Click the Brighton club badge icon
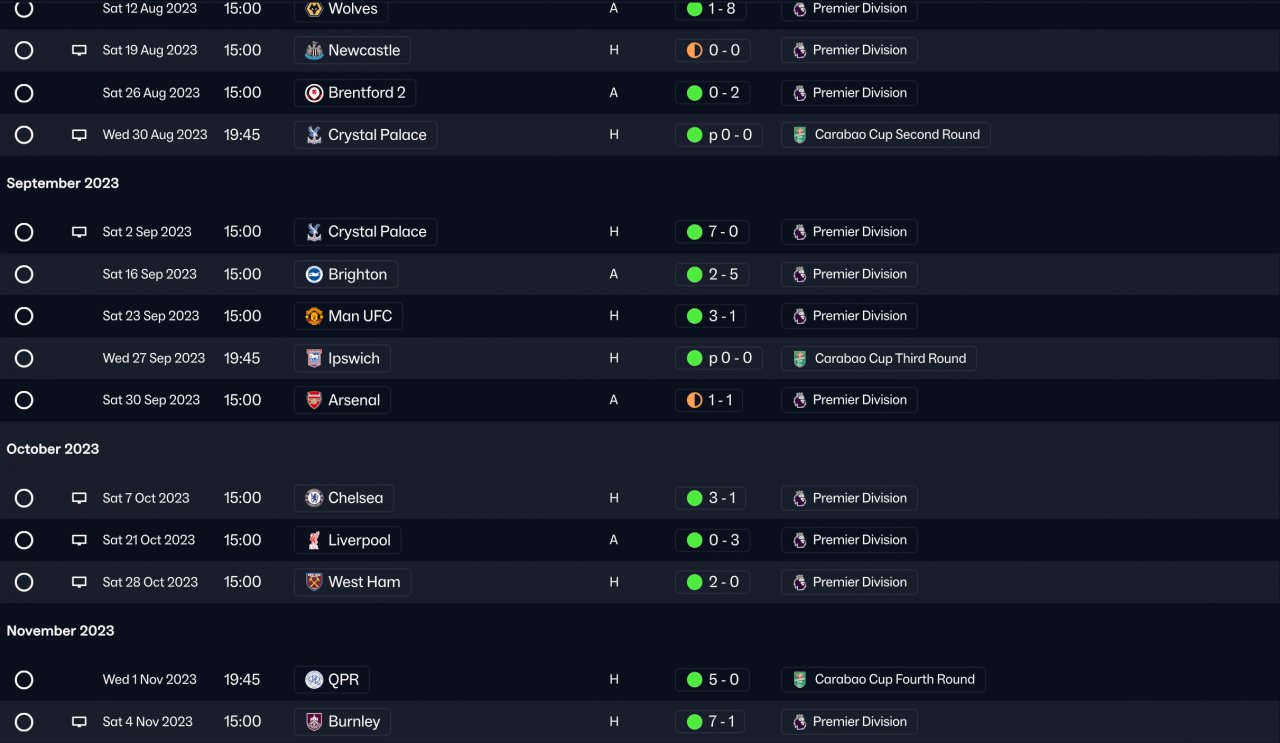 [x=314, y=274]
